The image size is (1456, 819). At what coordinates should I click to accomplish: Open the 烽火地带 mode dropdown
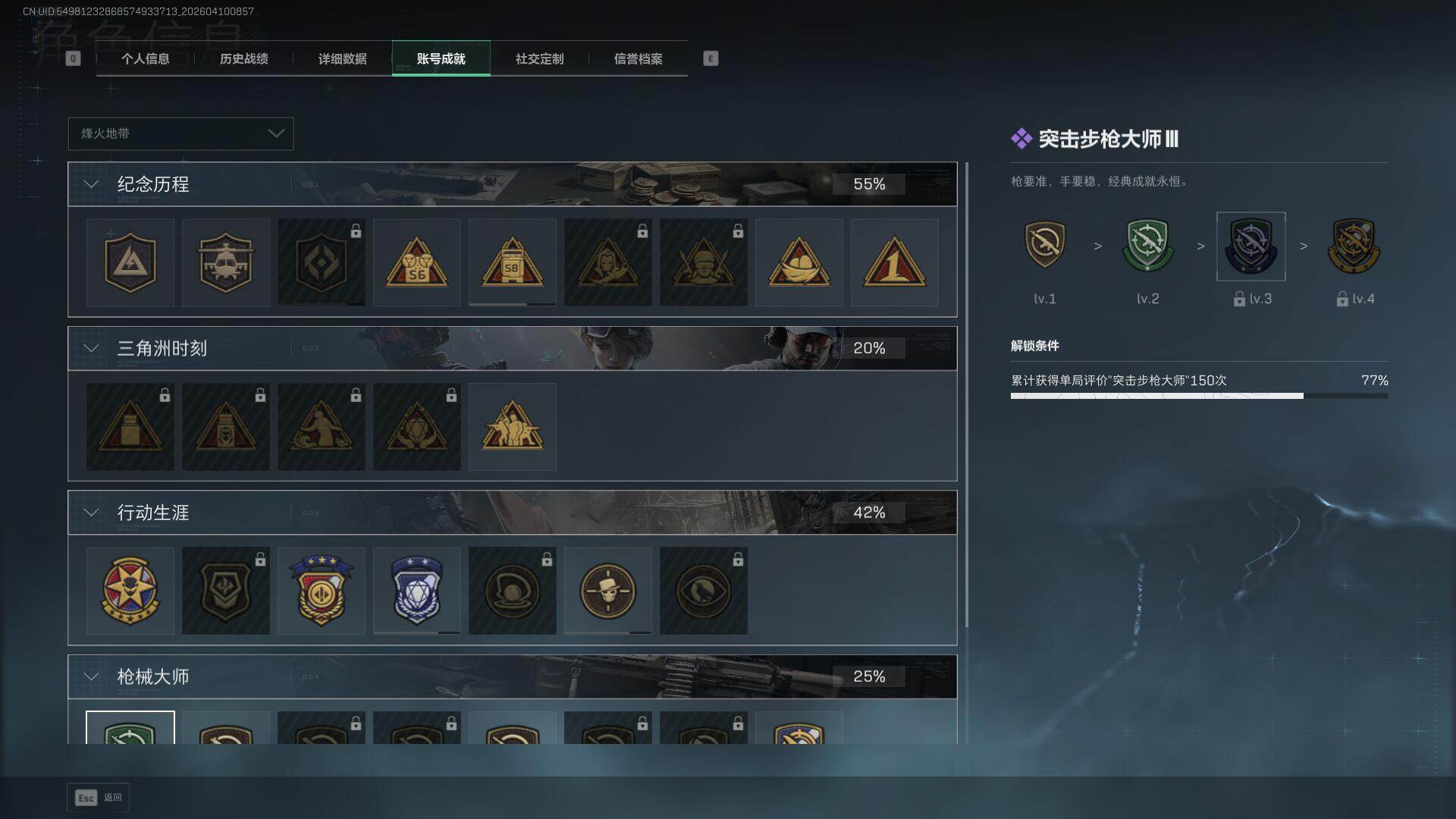(180, 133)
